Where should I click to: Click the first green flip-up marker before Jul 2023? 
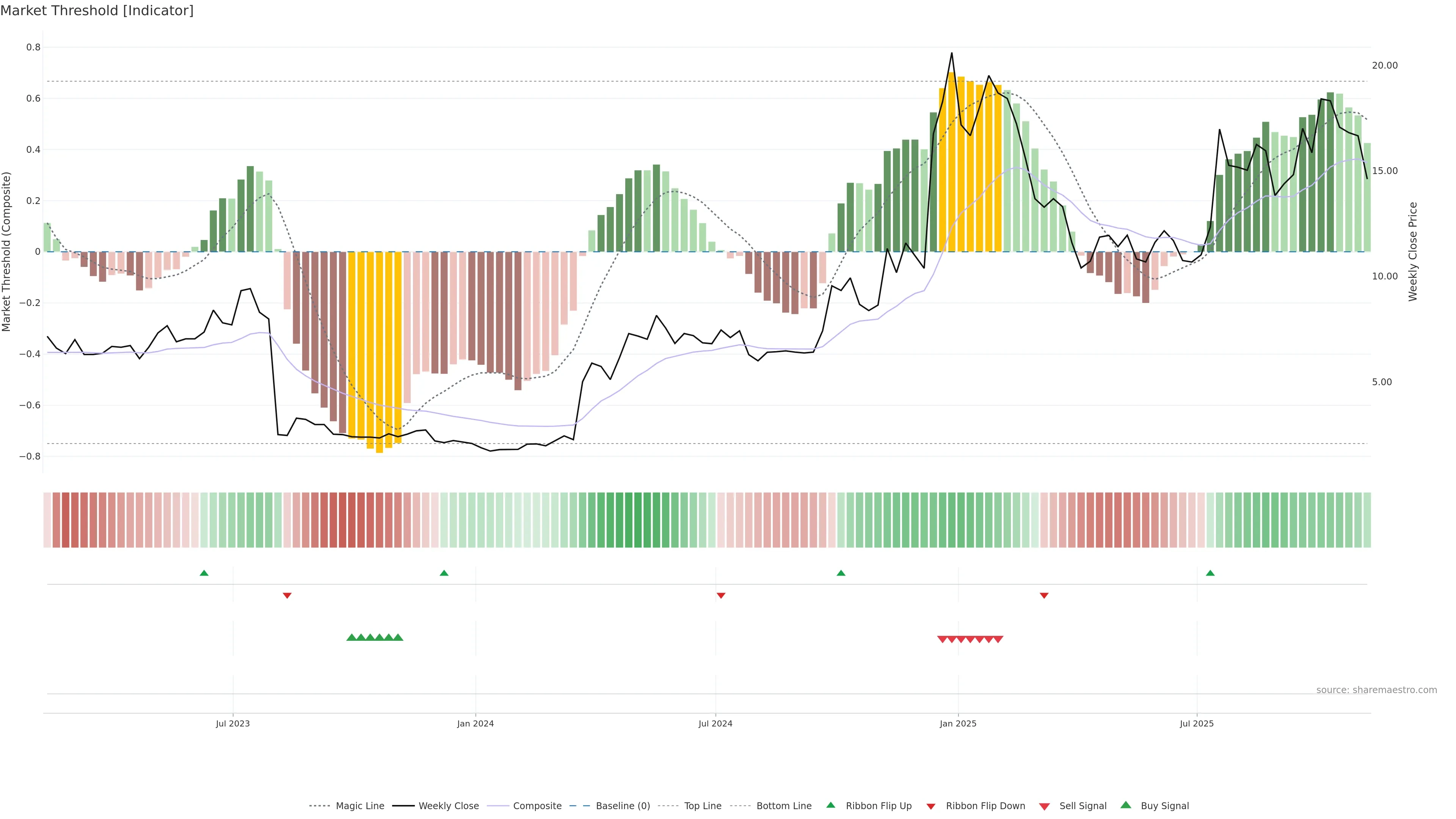204,573
